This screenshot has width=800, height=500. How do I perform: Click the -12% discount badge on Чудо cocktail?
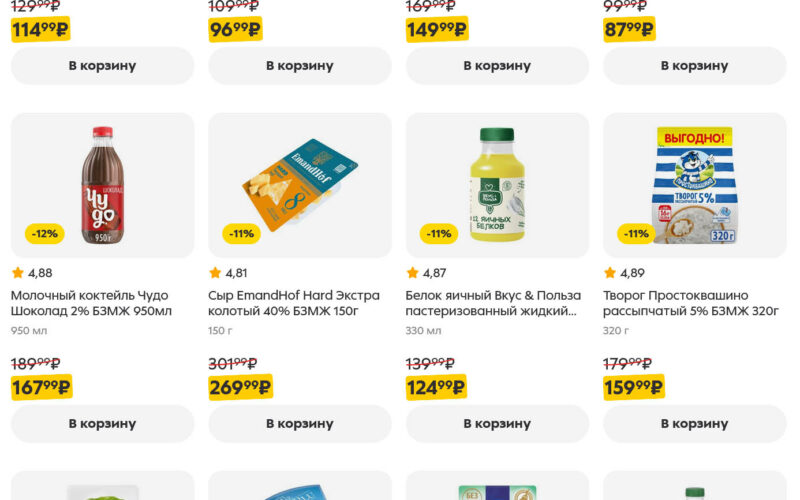[45, 234]
